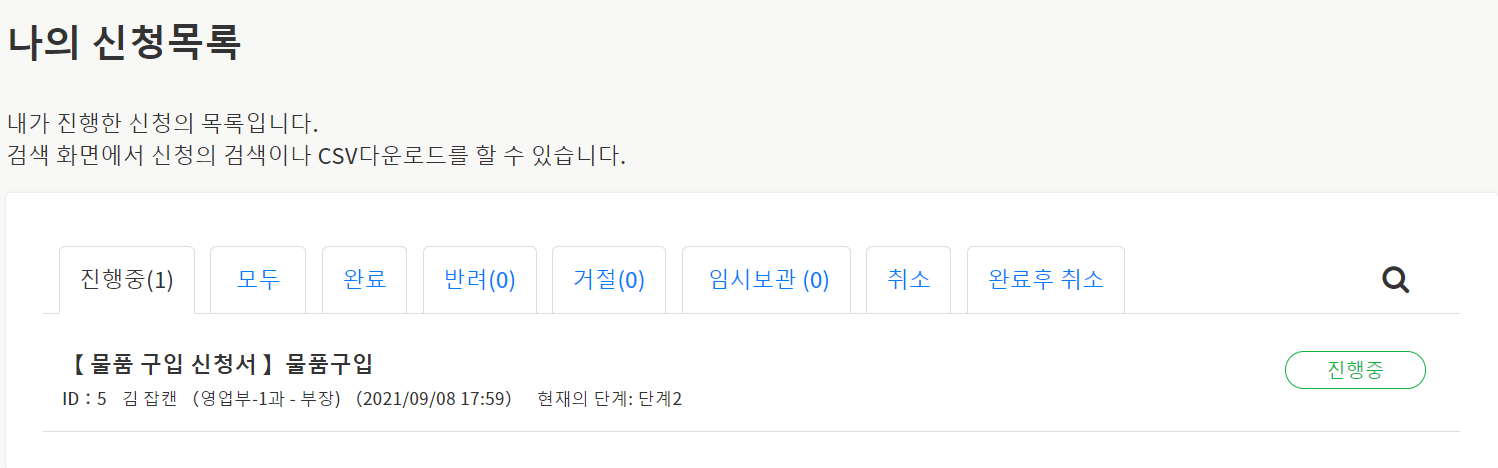Click the 2021/09/08 17:59 timestamp
This screenshot has height=468, width=1498.
[434, 399]
